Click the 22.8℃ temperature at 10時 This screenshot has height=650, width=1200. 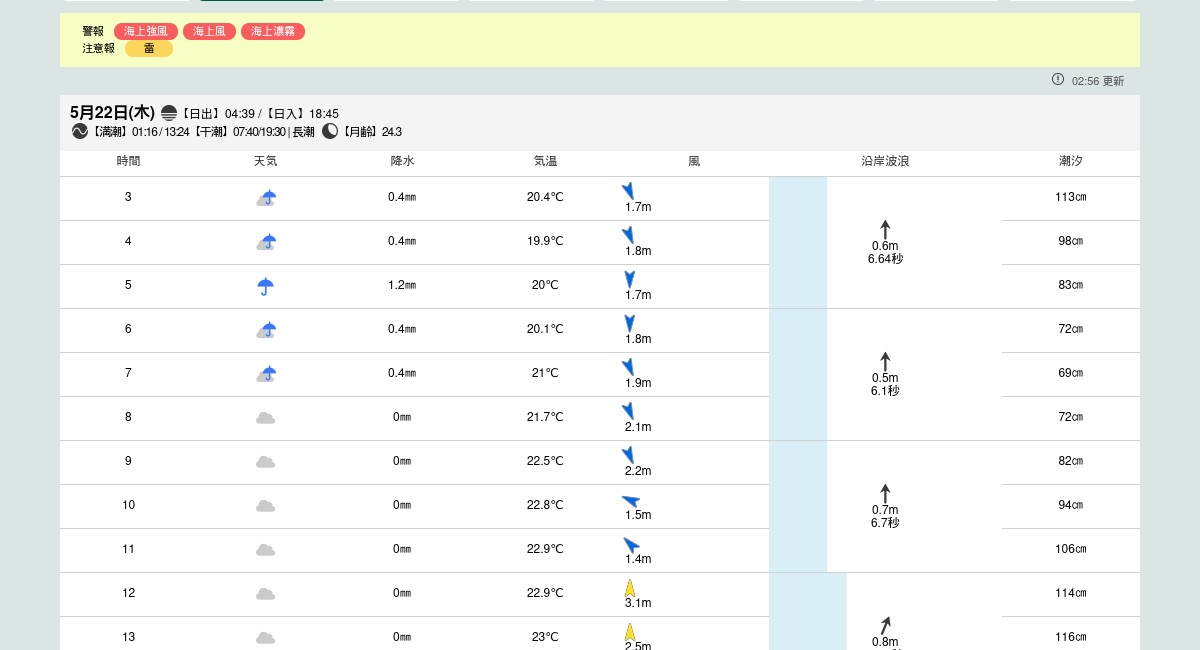(x=545, y=505)
